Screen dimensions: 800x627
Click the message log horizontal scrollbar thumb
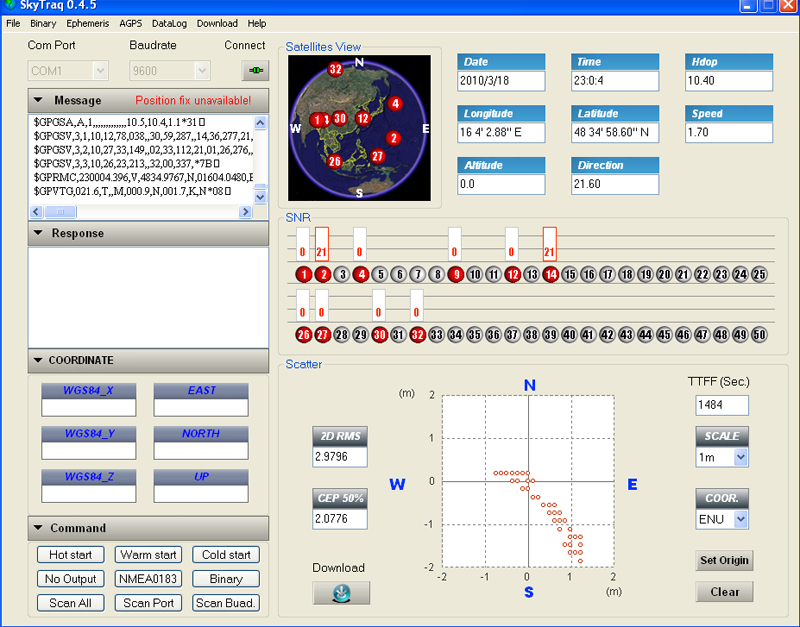coord(60,211)
